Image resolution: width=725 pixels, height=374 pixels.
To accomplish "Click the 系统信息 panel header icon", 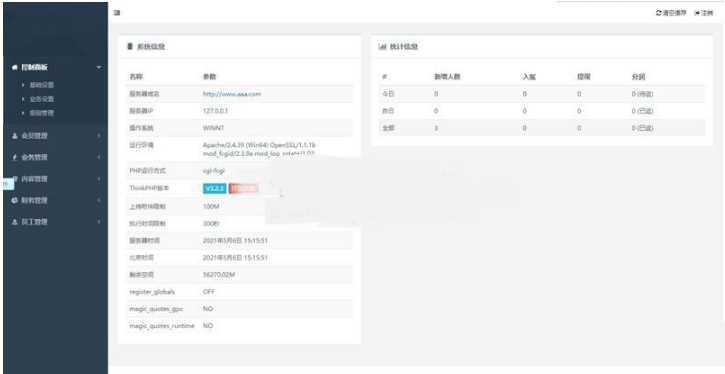I will tap(130, 47).
